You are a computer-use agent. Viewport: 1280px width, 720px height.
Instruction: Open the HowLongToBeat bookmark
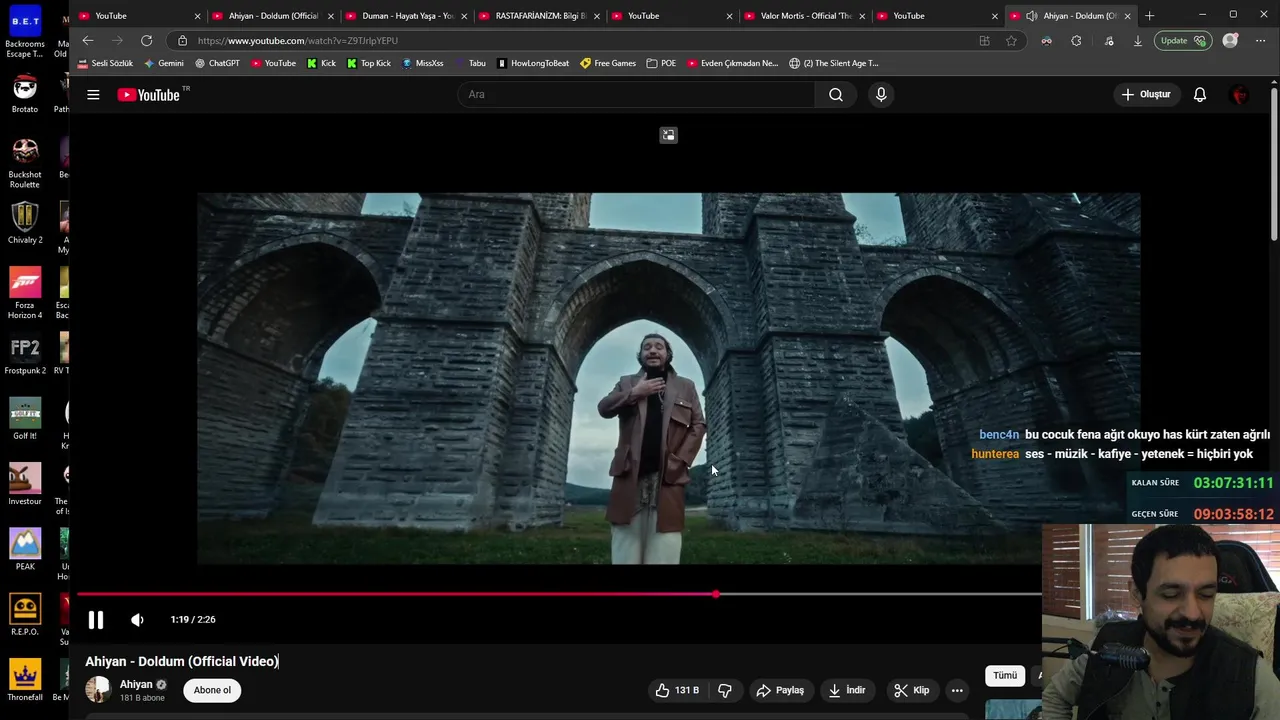point(533,63)
